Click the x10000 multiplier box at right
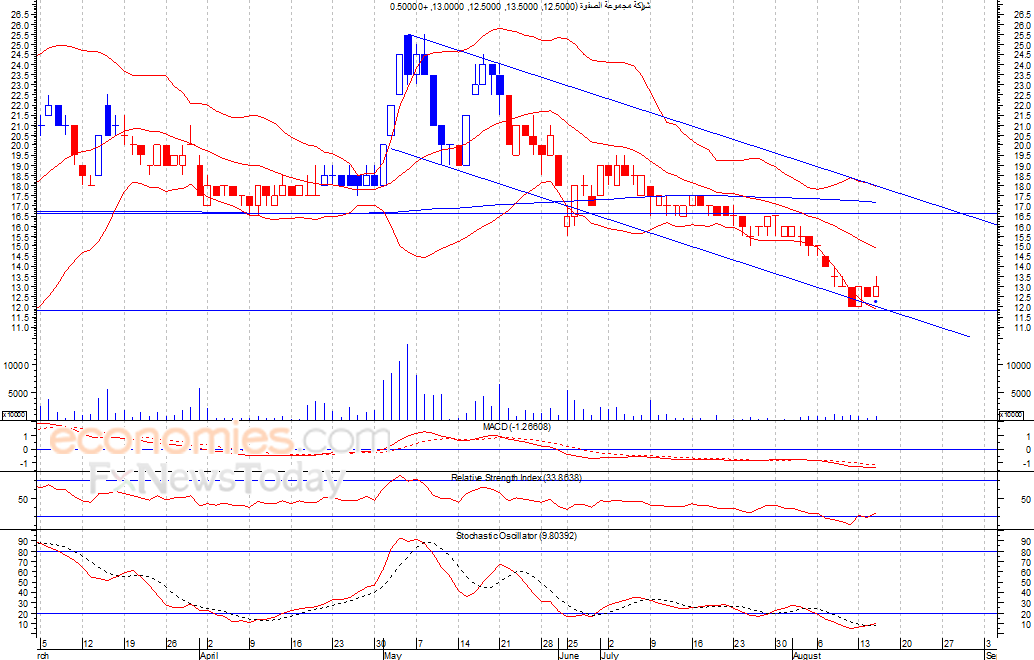This screenshot has width=1034, height=660. (1012, 415)
